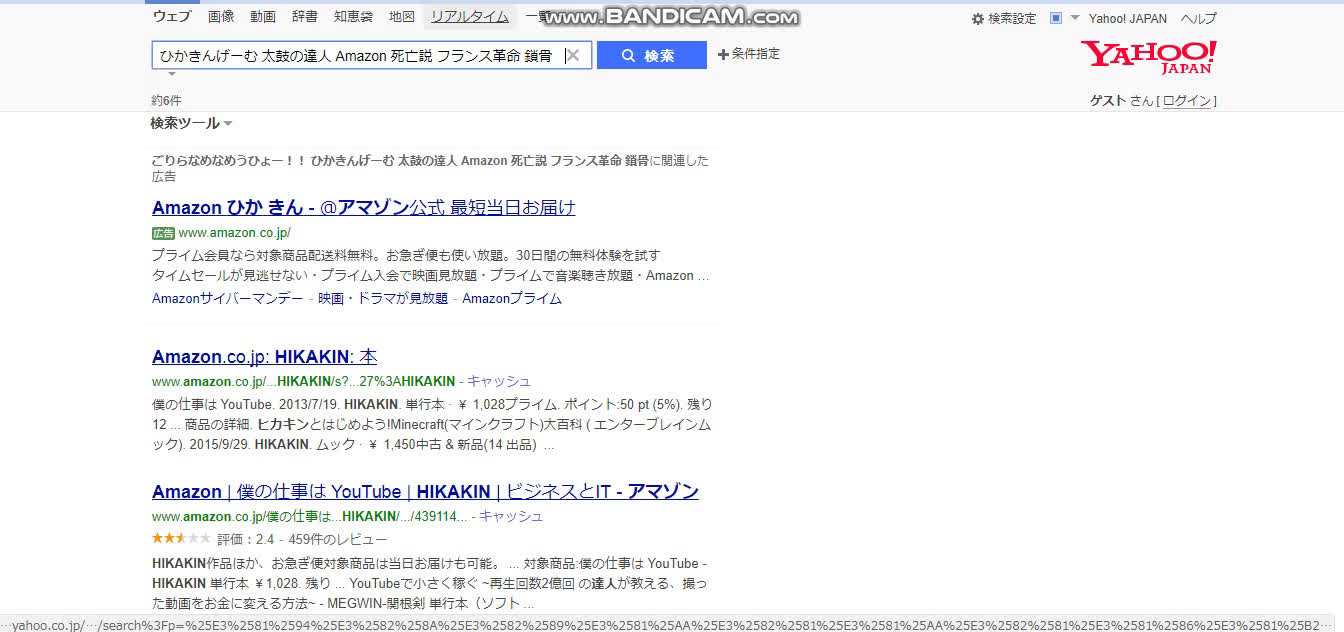Click the ゲスト user name text
Screen dimensions: 1344x632
coord(1107,101)
